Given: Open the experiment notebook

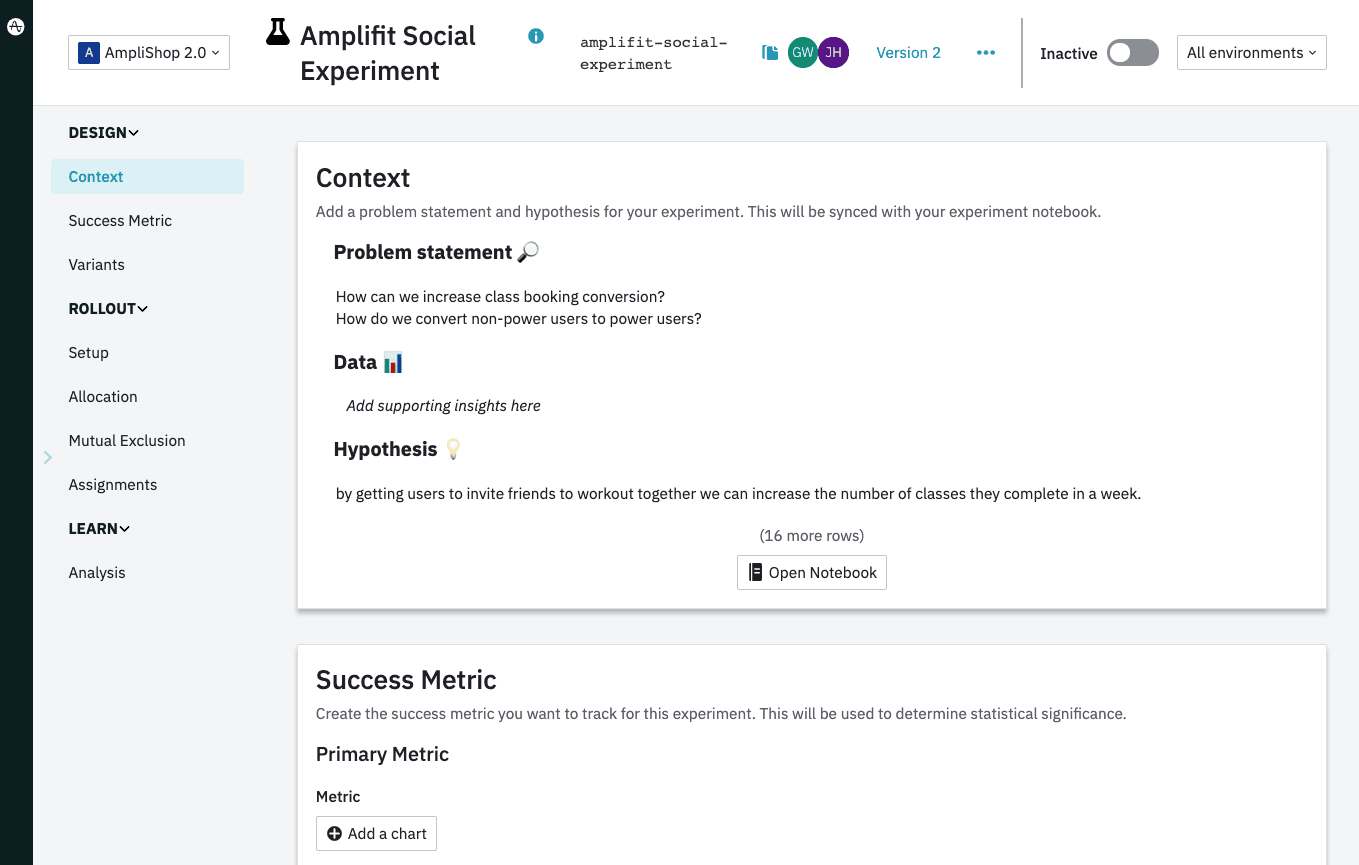Looking at the screenshot, I should (811, 572).
